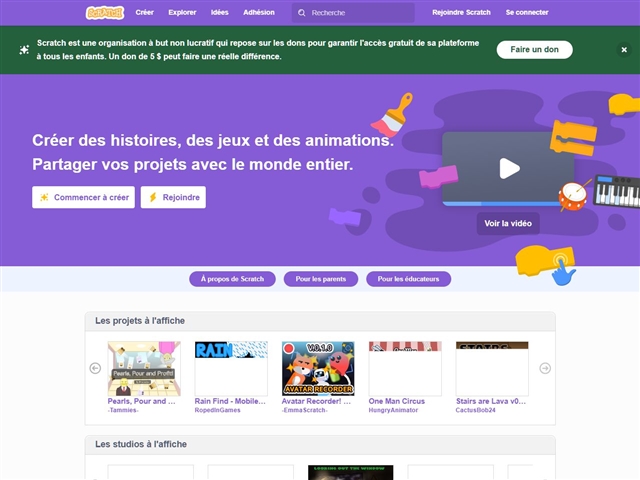This screenshot has height=480, width=640.
Task: Click One Man Circus title link
Action: point(397,401)
